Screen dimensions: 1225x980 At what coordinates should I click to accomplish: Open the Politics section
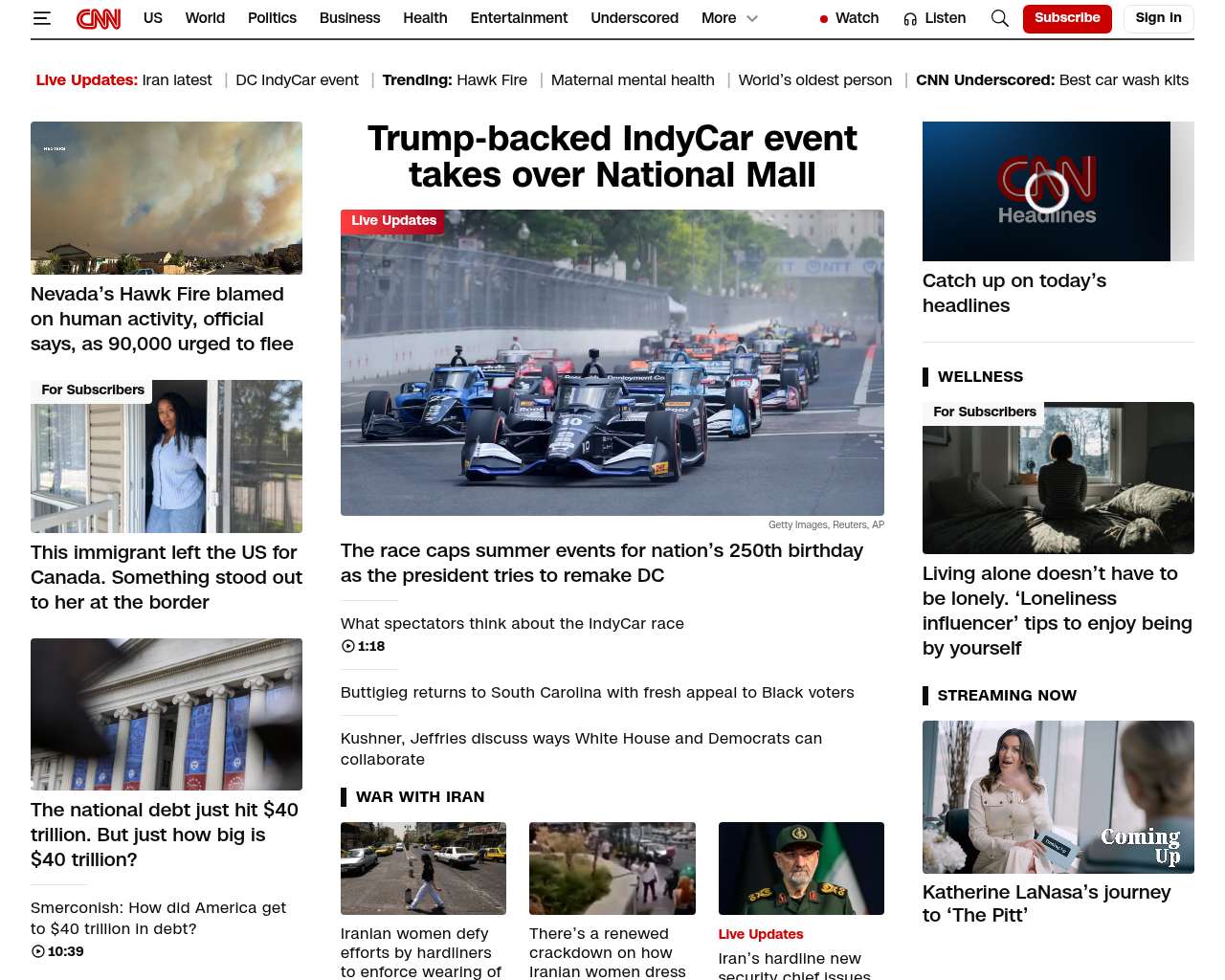272,18
